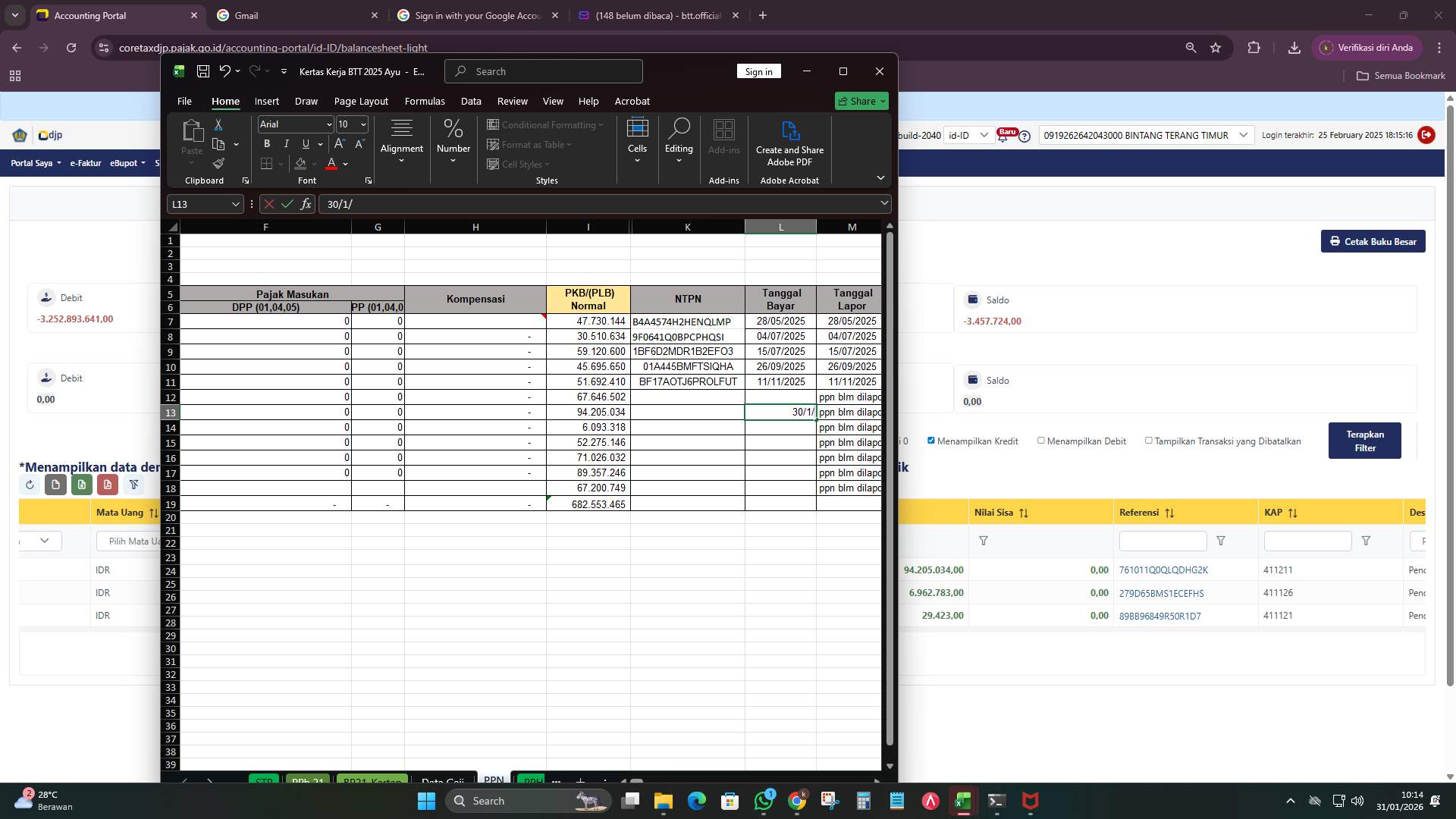This screenshot has height=819, width=1456.
Task: Uncheck the Menampilkan Kredit checkbox
Action: (931, 440)
